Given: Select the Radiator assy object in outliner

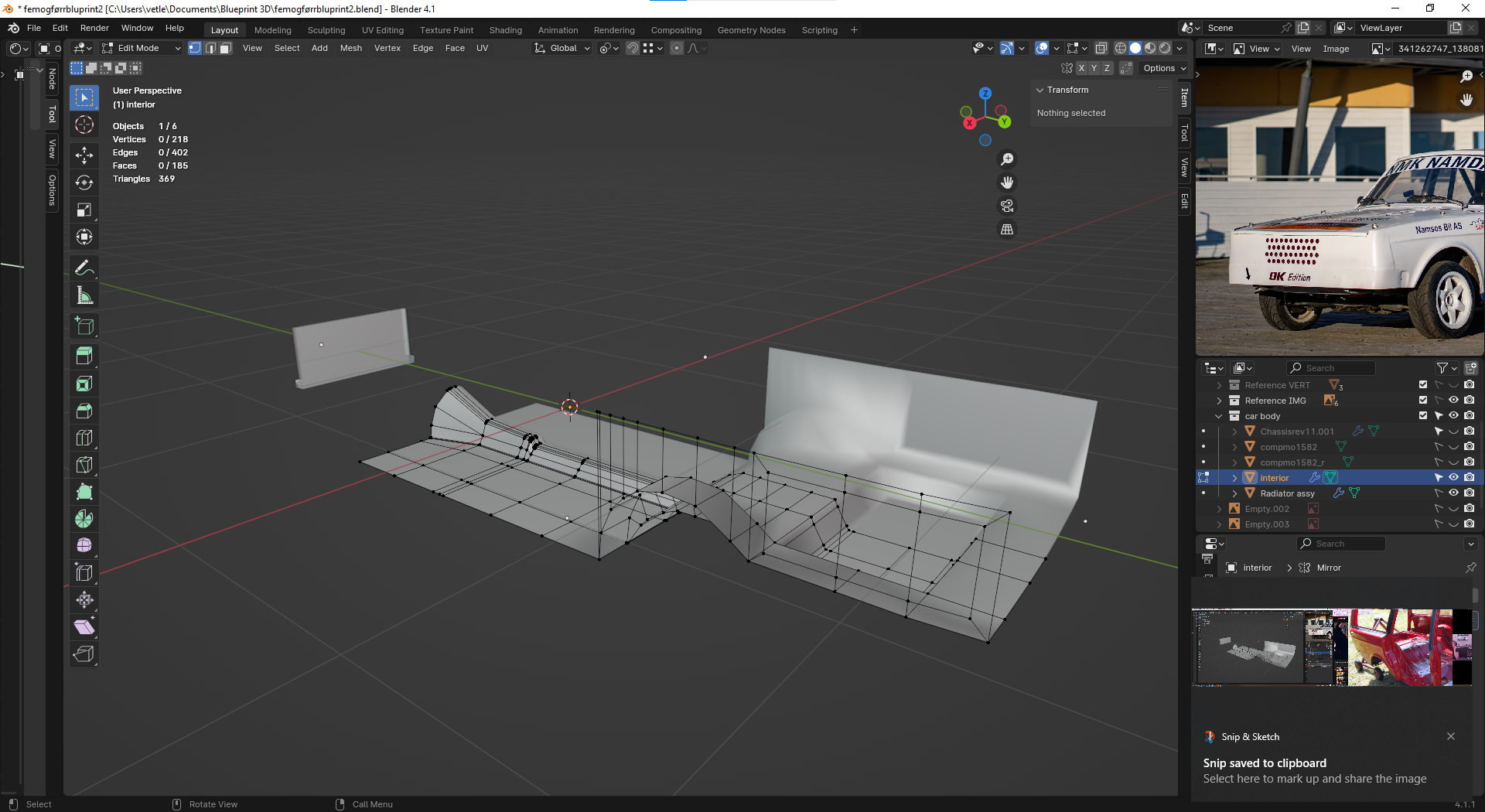Looking at the screenshot, I should [x=1287, y=493].
